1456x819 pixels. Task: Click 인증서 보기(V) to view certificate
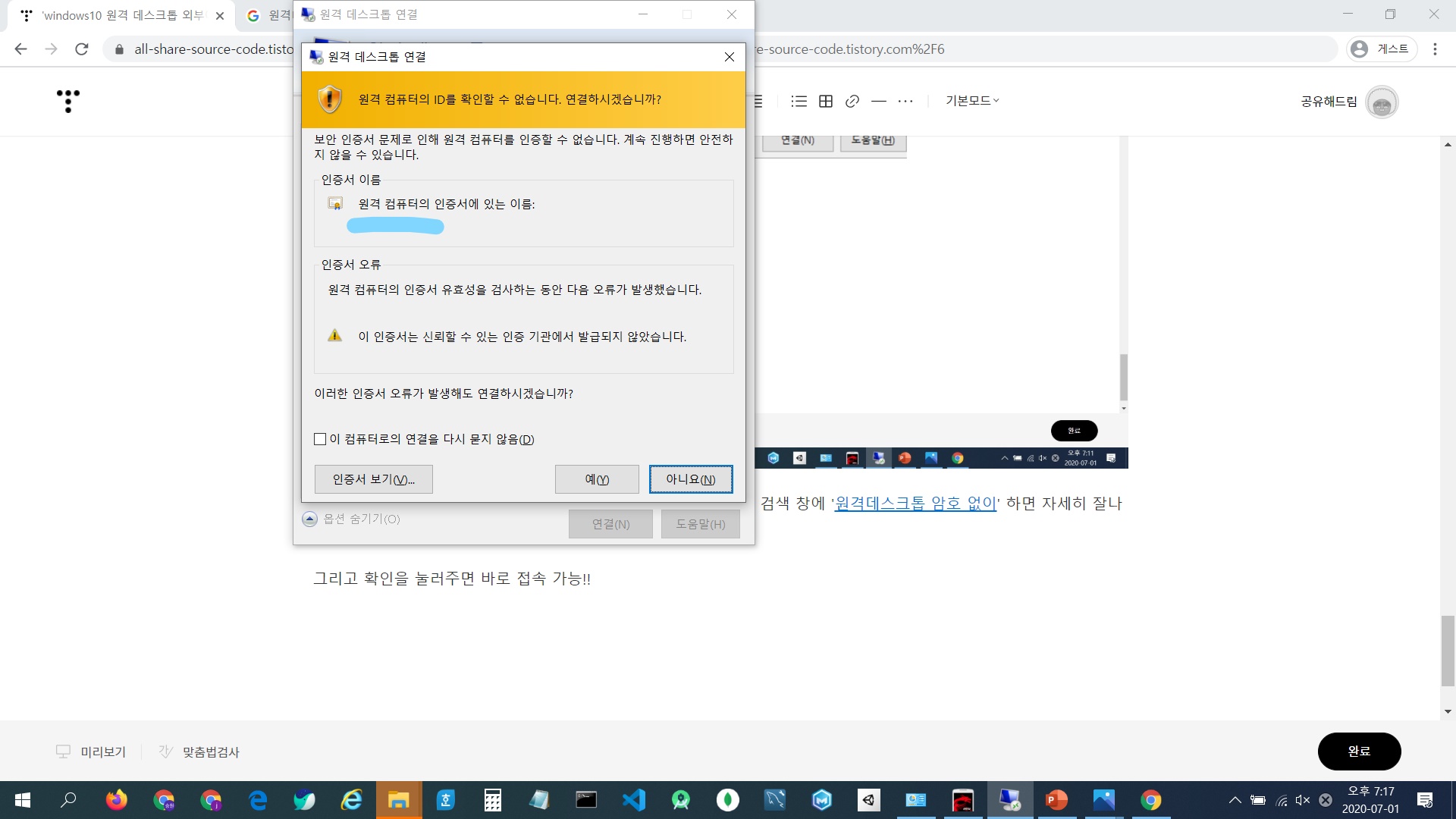pyautogui.click(x=373, y=479)
